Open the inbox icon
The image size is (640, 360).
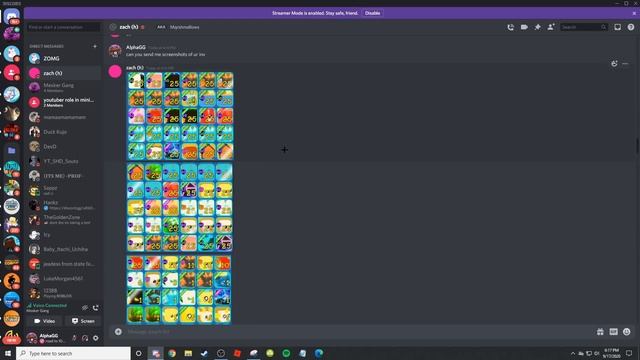tap(618, 27)
